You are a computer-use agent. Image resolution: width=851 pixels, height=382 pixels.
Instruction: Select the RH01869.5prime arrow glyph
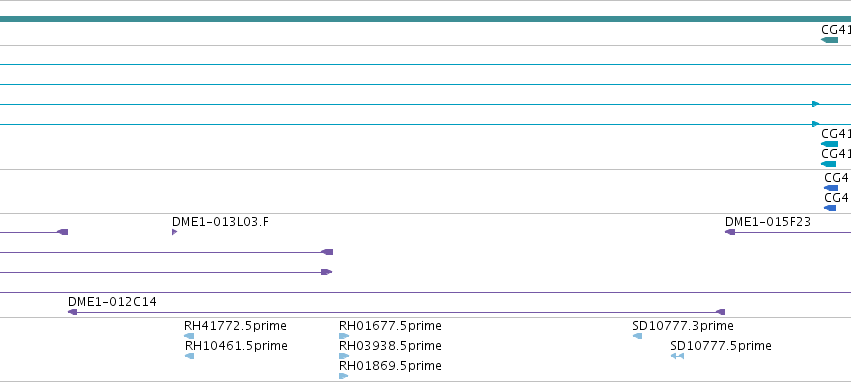[x=344, y=375]
